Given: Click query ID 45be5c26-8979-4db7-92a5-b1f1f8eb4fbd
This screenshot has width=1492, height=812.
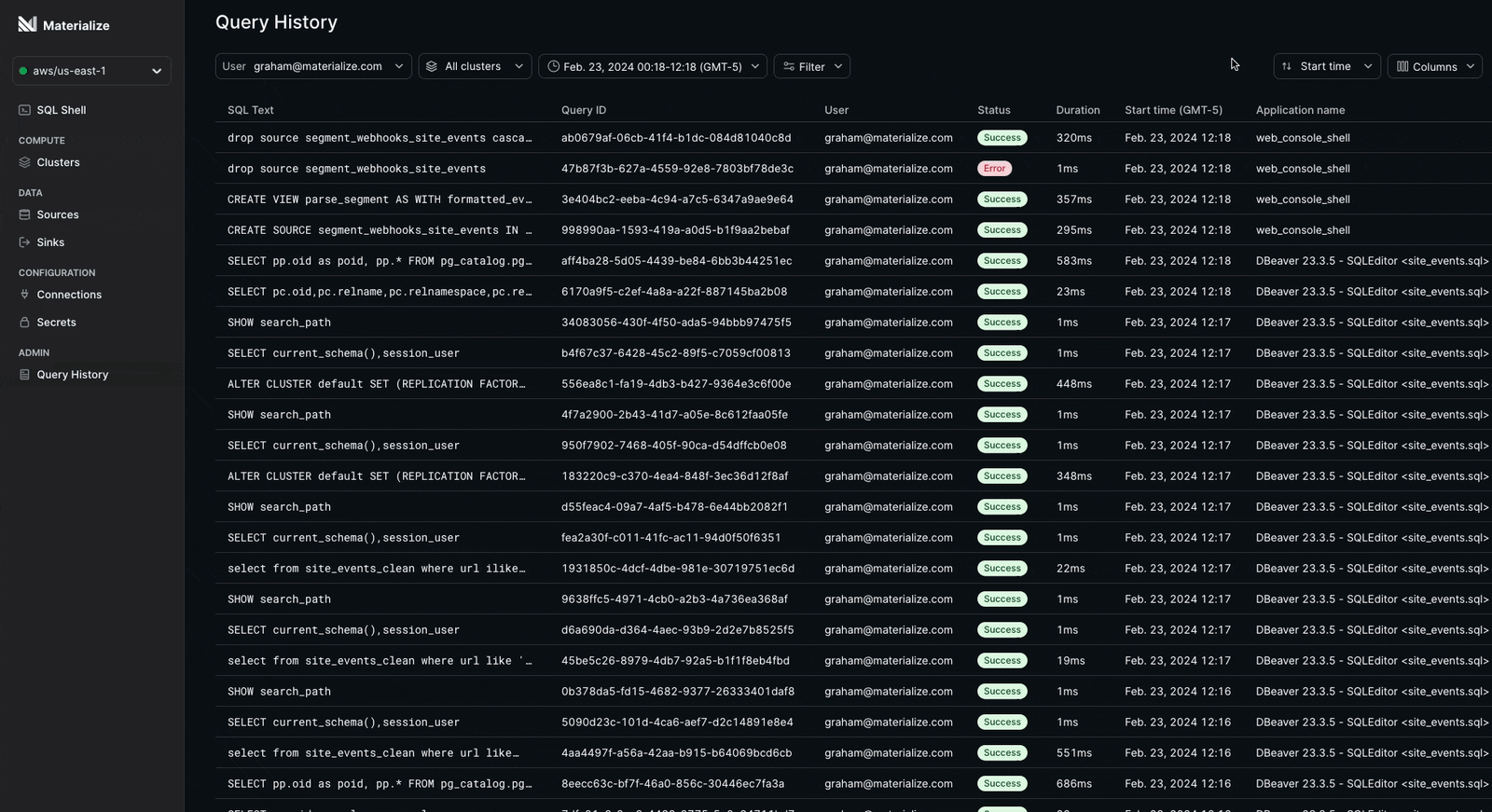Looking at the screenshot, I should coord(675,661).
